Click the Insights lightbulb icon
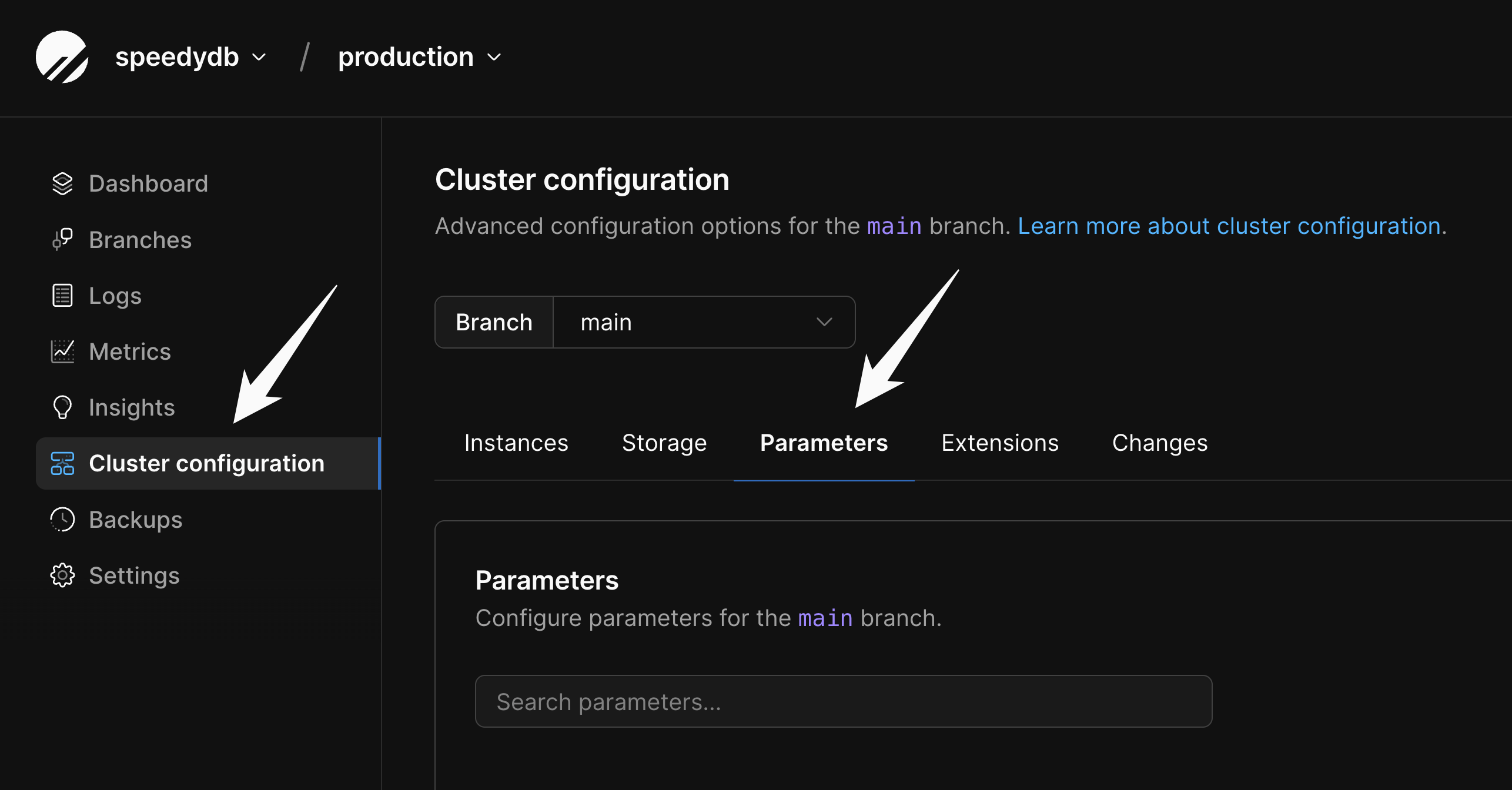This screenshot has width=1512, height=790. pyautogui.click(x=62, y=407)
